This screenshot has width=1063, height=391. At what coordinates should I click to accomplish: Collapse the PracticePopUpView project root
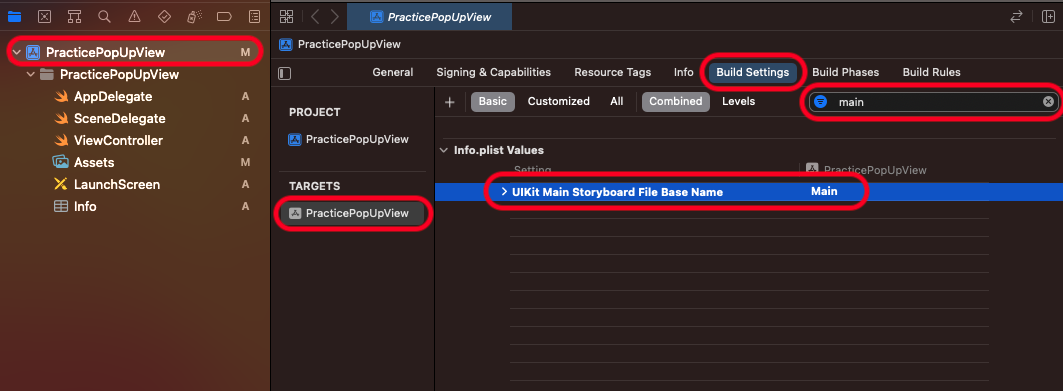[16, 52]
